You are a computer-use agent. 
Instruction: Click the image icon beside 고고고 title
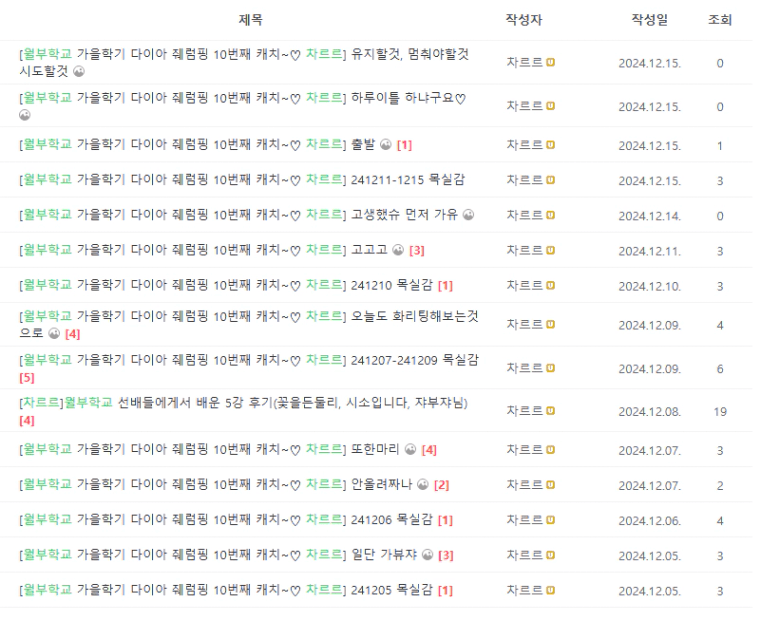pyautogui.click(x=398, y=250)
